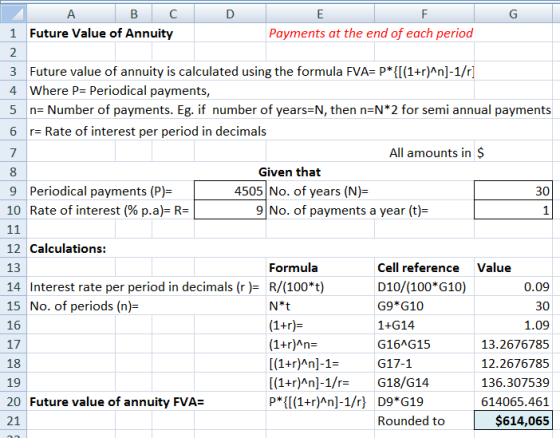Click the 'D9*G19' reference cell

point(424,401)
